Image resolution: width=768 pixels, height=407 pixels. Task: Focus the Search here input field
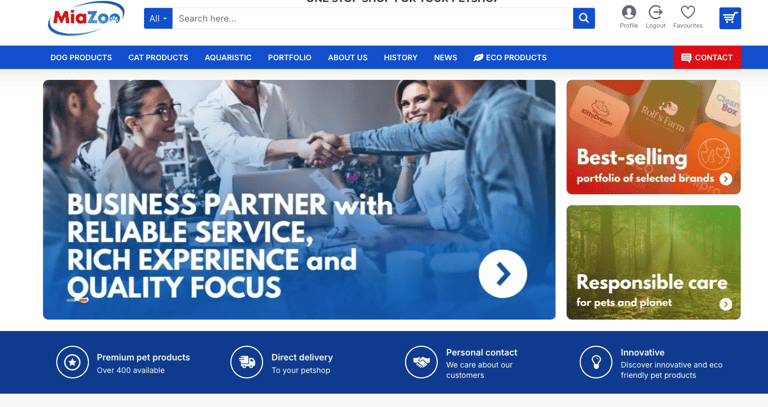click(x=373, y=19)
